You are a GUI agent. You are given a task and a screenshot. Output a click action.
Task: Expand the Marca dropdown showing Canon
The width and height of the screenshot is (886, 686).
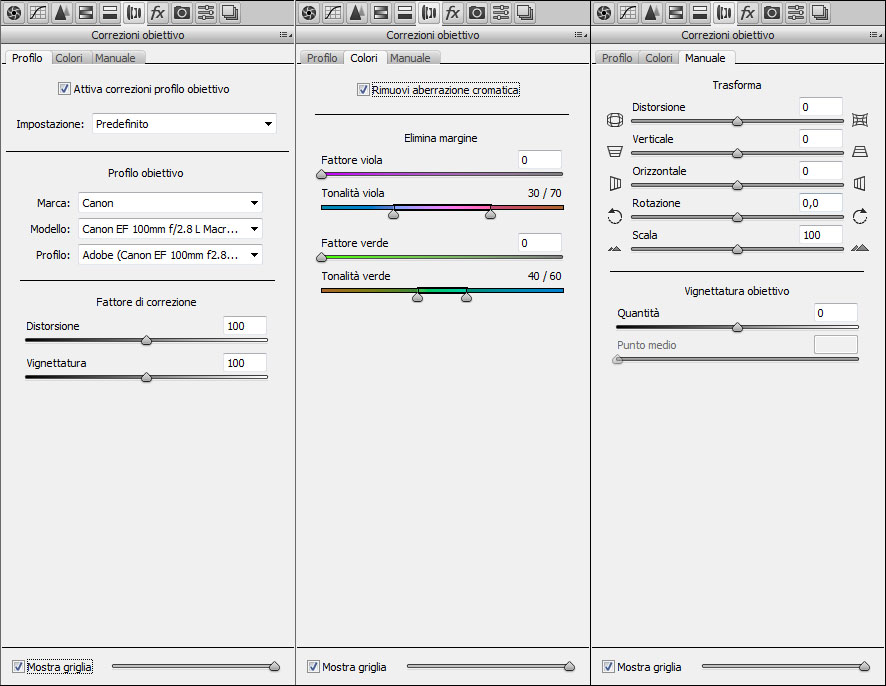(170, 203)
